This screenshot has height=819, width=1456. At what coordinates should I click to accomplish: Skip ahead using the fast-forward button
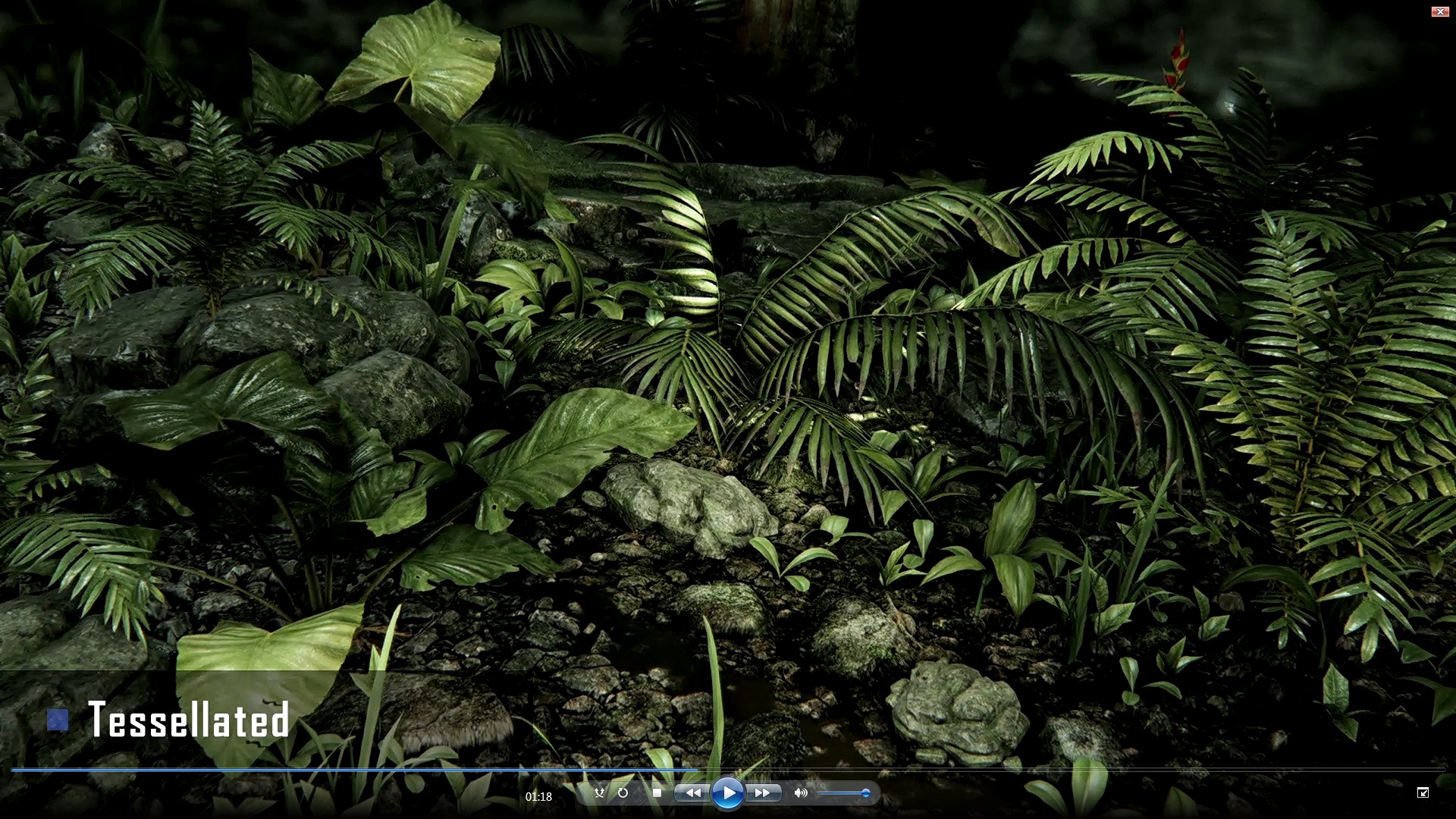tap(764, 792)
